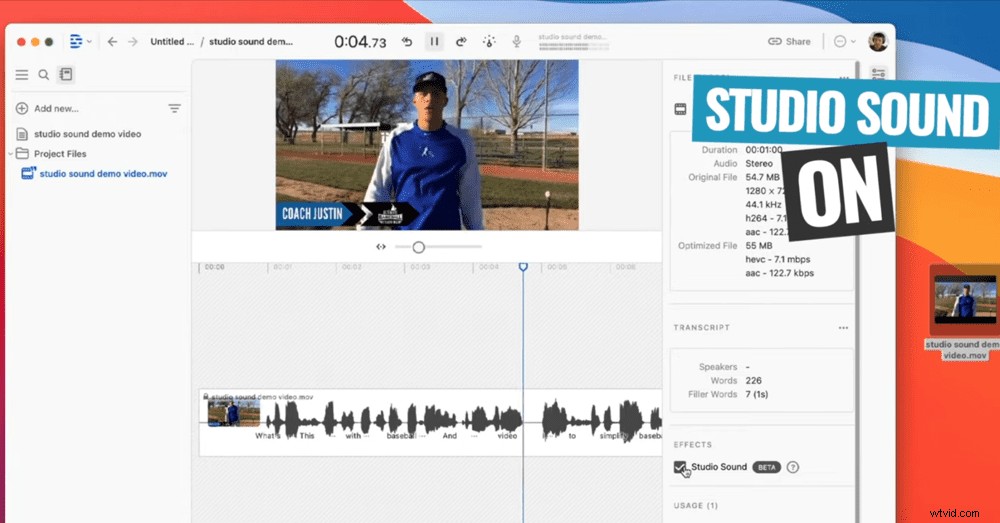This screenshot has width=1000, height=523.
Task: Click the timeline zoom fit arrows icon
Action: (381, 247)
